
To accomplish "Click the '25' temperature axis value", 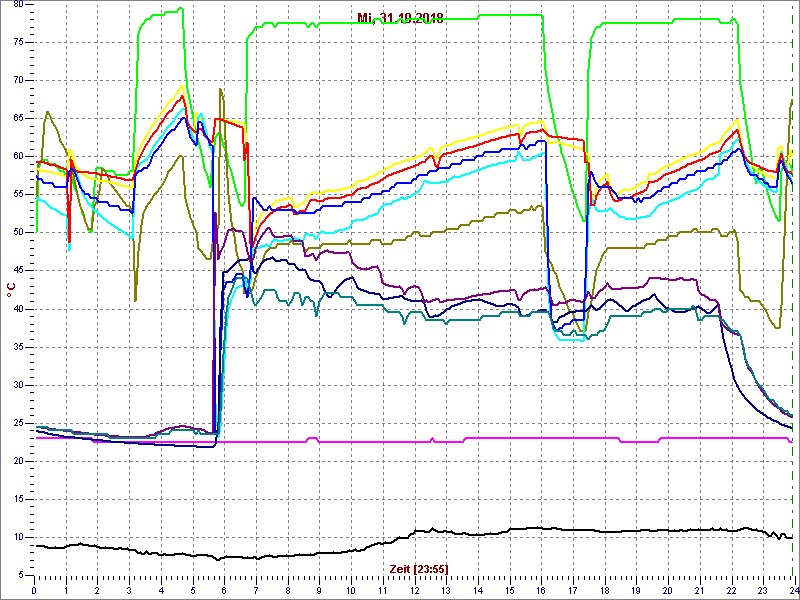I will pos(19,423).
